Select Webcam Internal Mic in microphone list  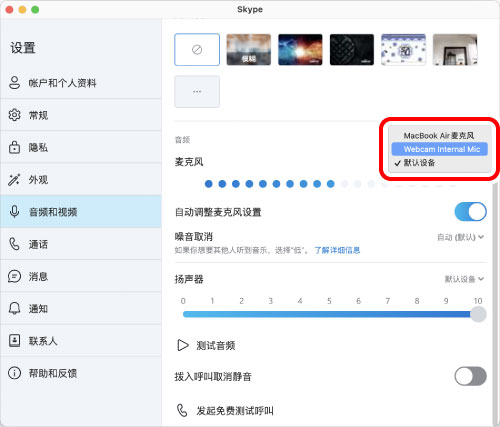coord(439,149)
